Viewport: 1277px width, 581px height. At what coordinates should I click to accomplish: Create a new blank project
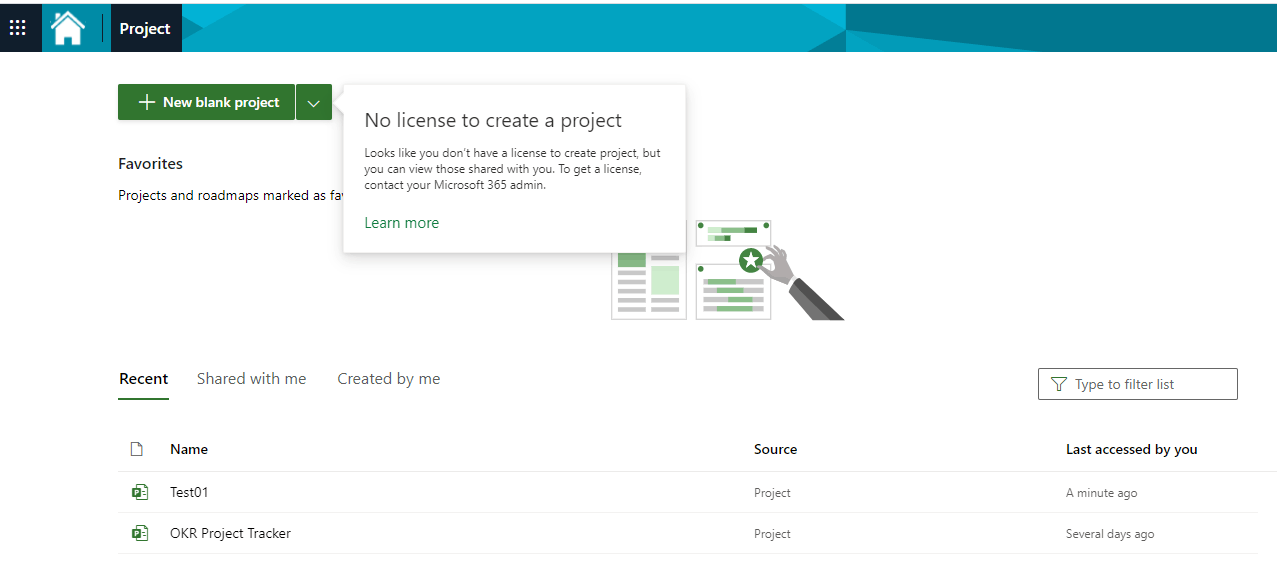pyautogui.click(x=206, y=102)
